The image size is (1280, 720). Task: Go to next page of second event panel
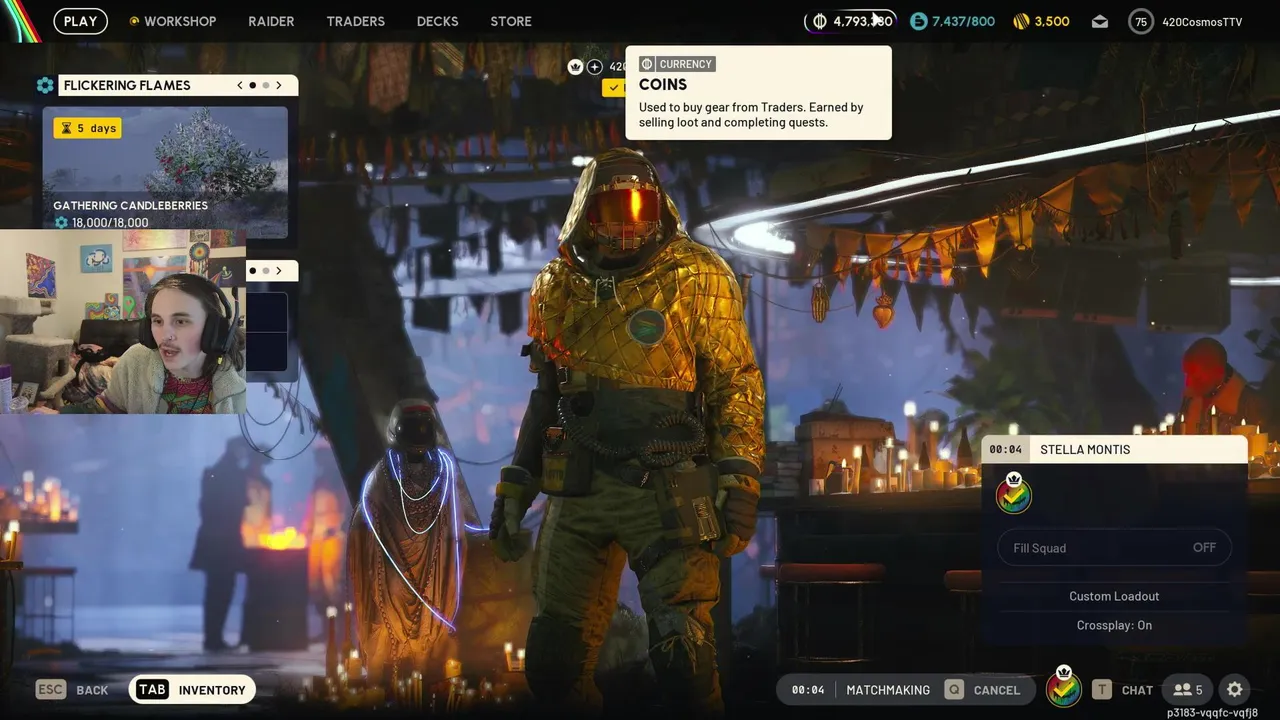point(279,270)
